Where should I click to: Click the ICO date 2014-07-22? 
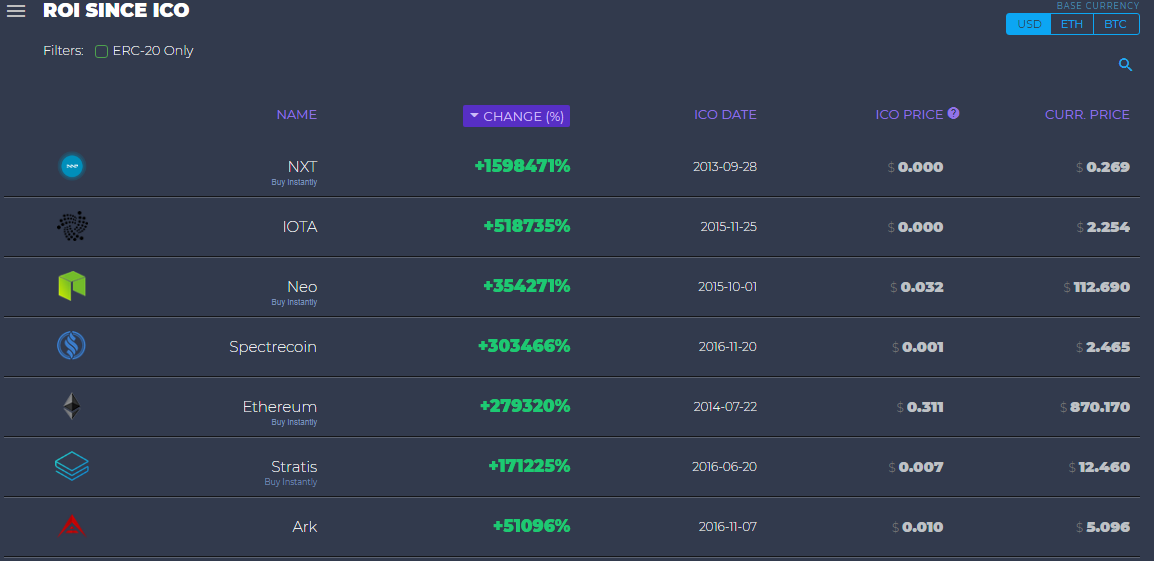[x=725, y=406]
